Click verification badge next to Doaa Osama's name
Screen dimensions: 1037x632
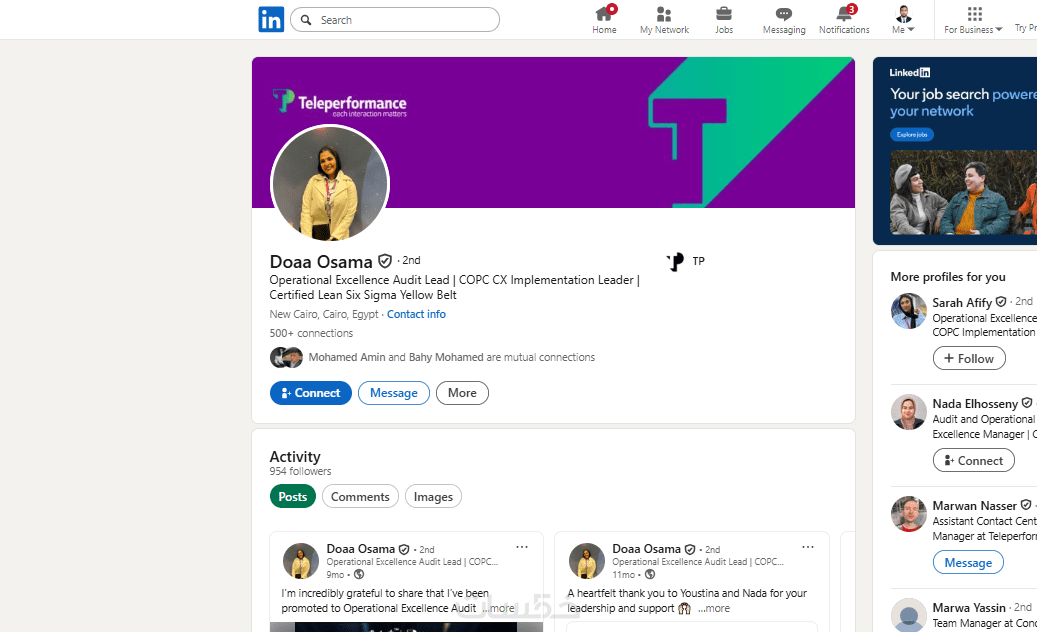(x=385, y=261)
